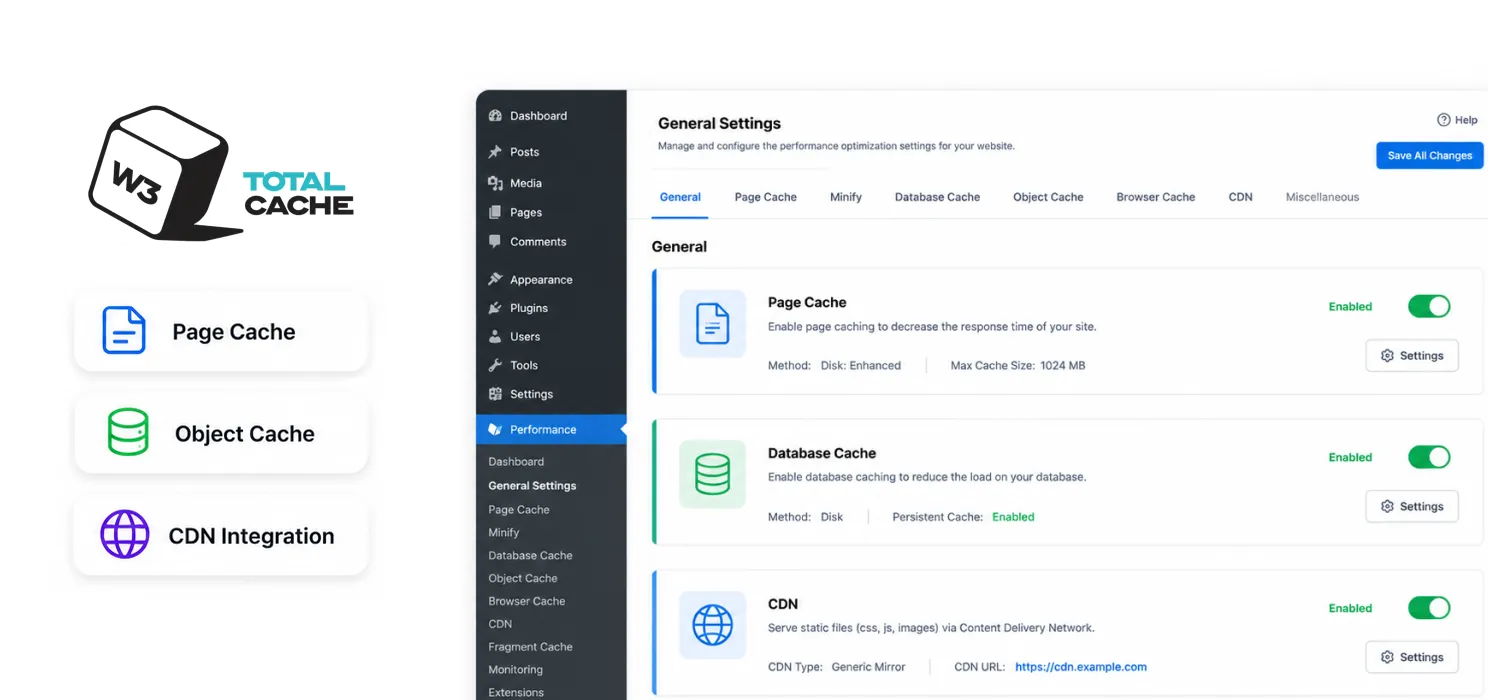This screenshot has width=1488, height=700.
Task: Click the Help question mark icon
Action: (1443, 120)
